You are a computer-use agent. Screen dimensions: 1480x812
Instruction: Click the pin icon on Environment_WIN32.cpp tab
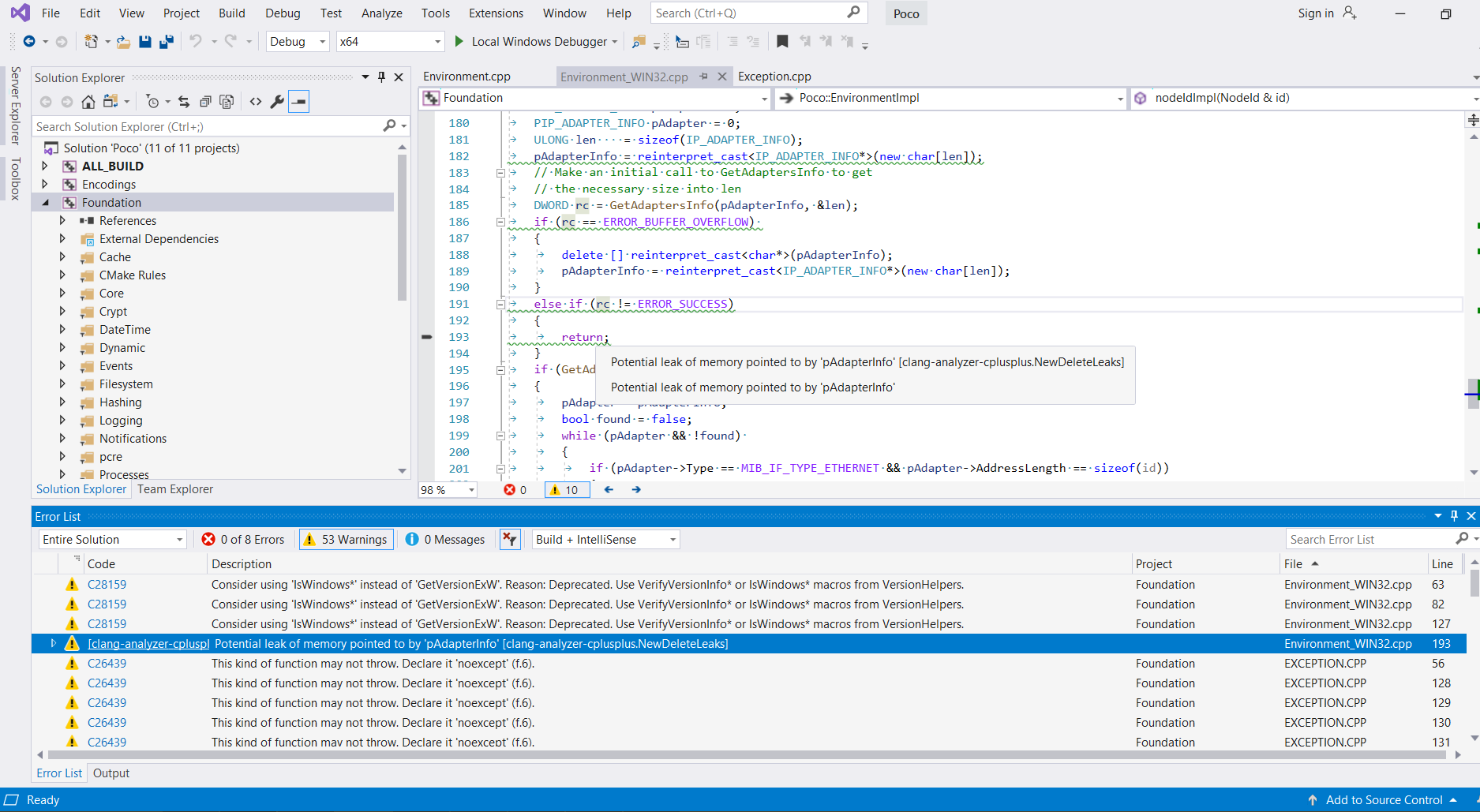(703, 77)
